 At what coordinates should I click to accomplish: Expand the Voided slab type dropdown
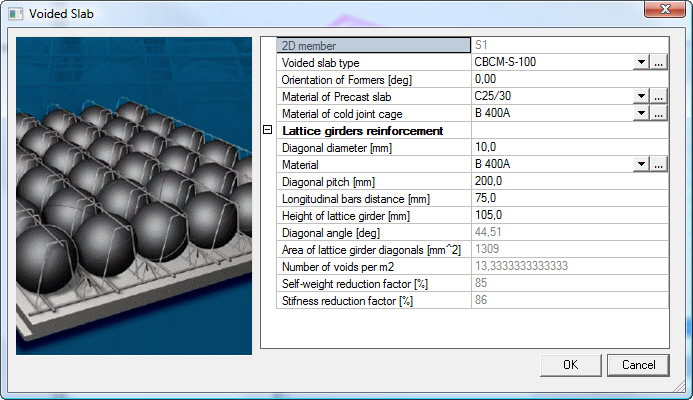[641, 62]
